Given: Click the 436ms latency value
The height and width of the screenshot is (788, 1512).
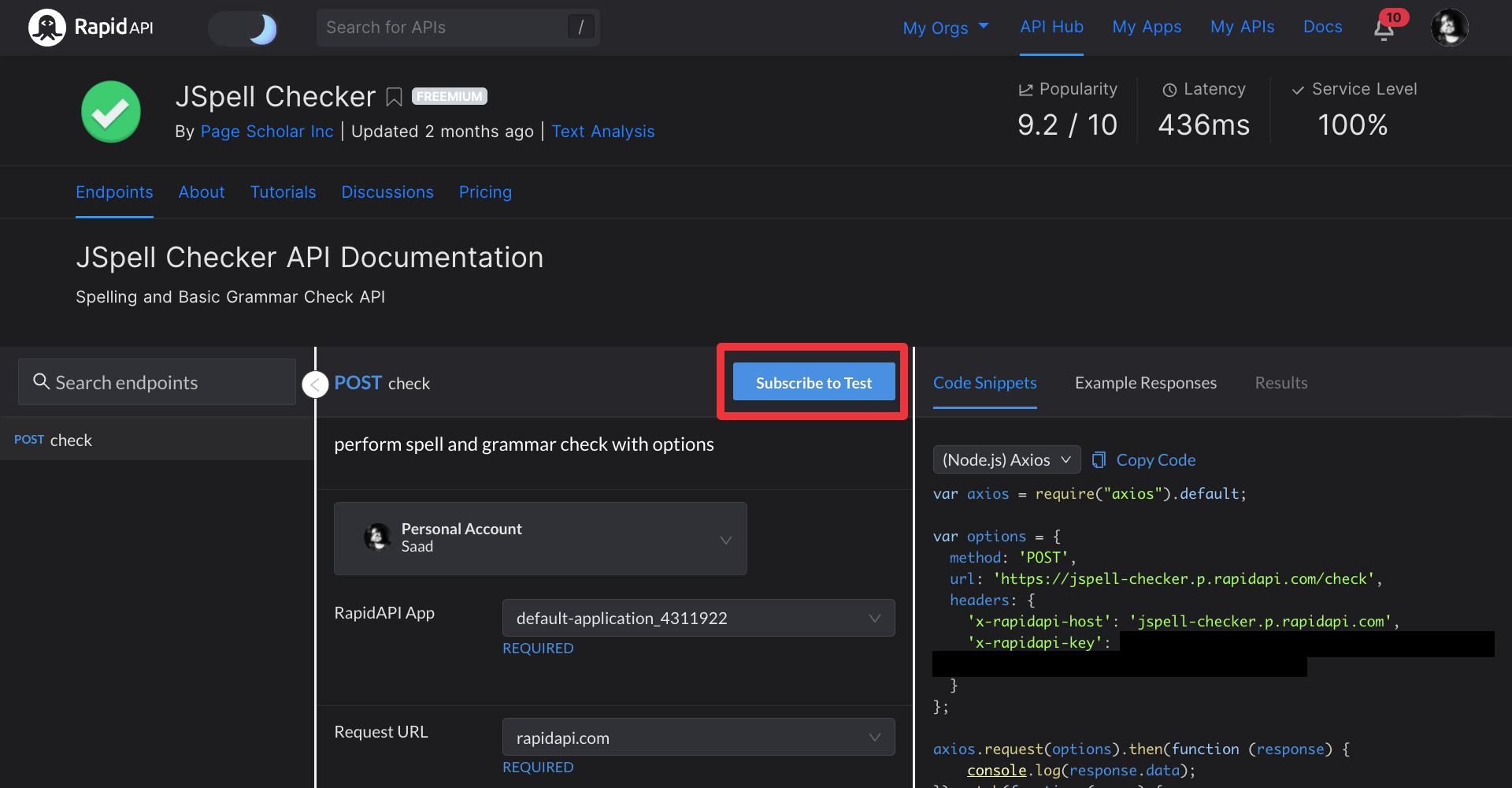Looking at the screenshot, I should (x=1203, y=125).
